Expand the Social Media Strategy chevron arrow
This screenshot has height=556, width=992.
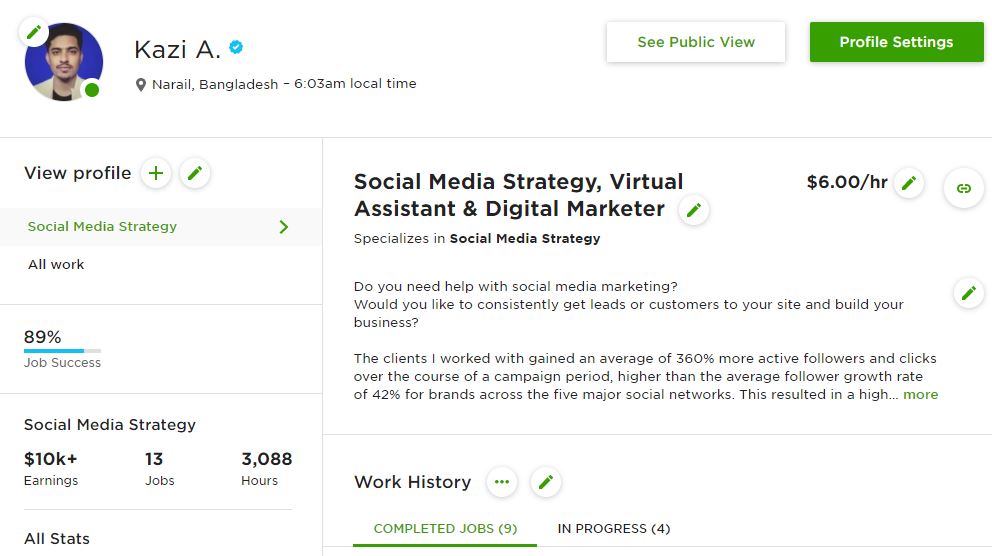pos(284,227)
